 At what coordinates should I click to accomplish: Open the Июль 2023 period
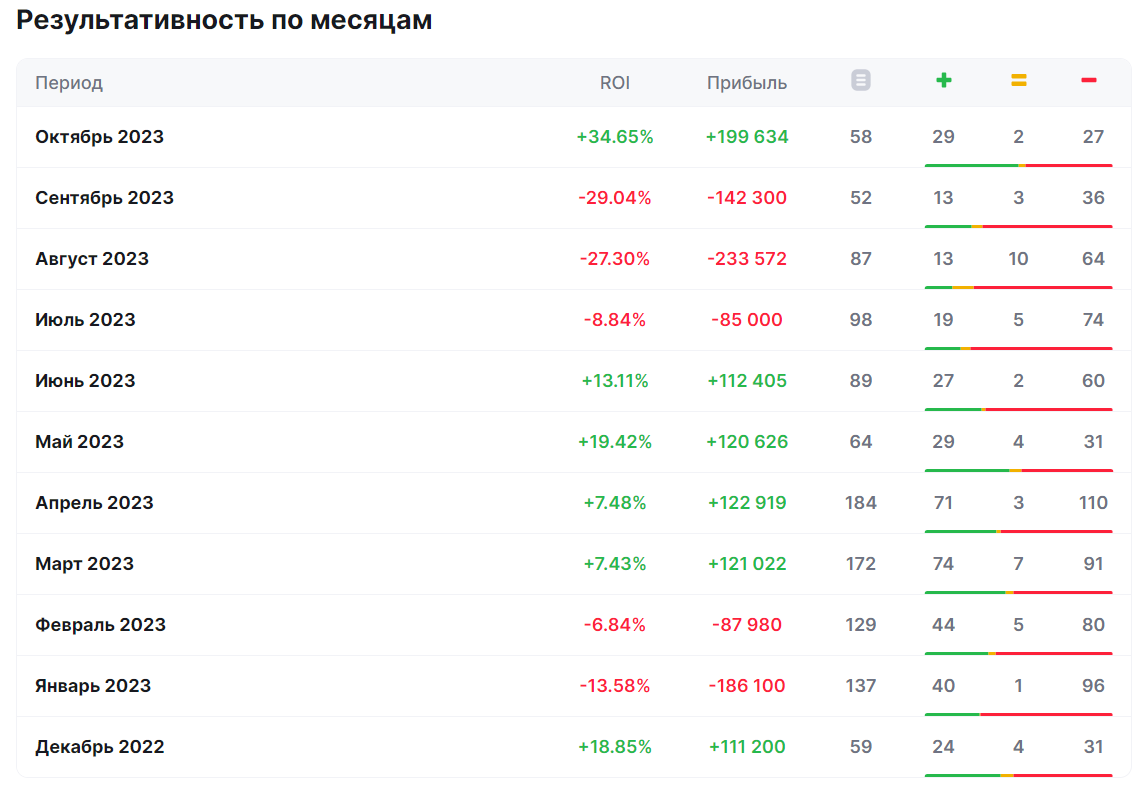coord(85,320)
